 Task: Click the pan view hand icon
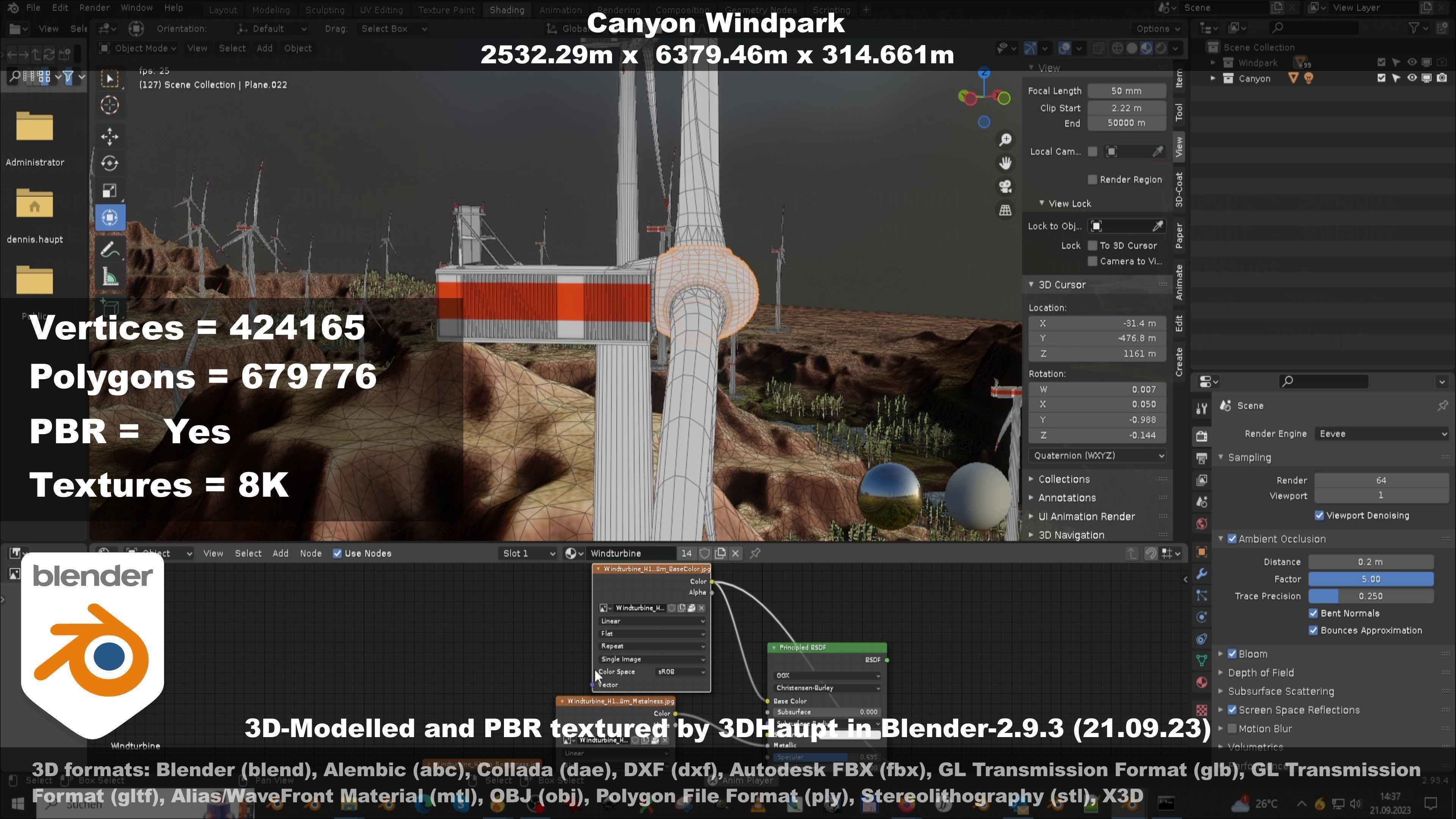click(x=1005, y=163)
